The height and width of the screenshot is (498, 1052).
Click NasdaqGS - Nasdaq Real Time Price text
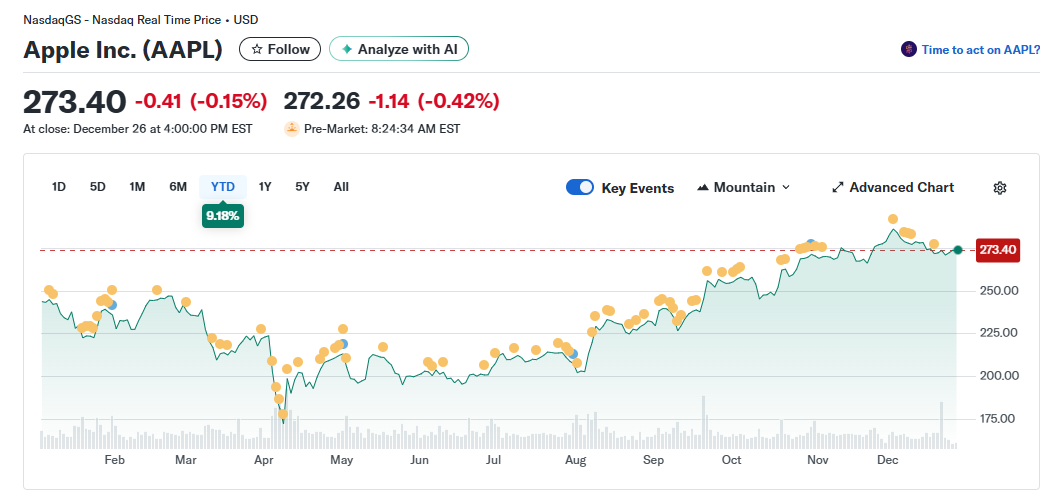point(123,19)
